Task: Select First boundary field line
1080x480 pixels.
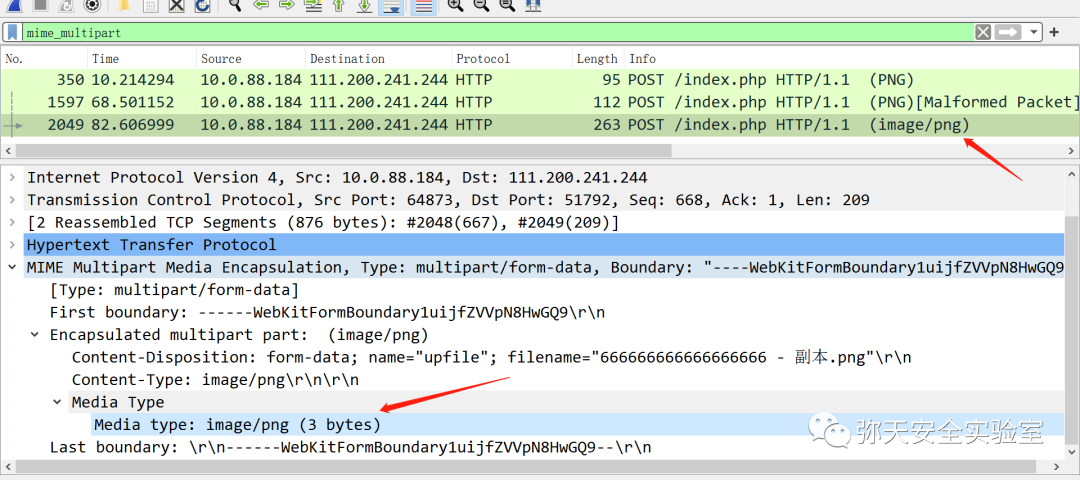Action: 327,313
